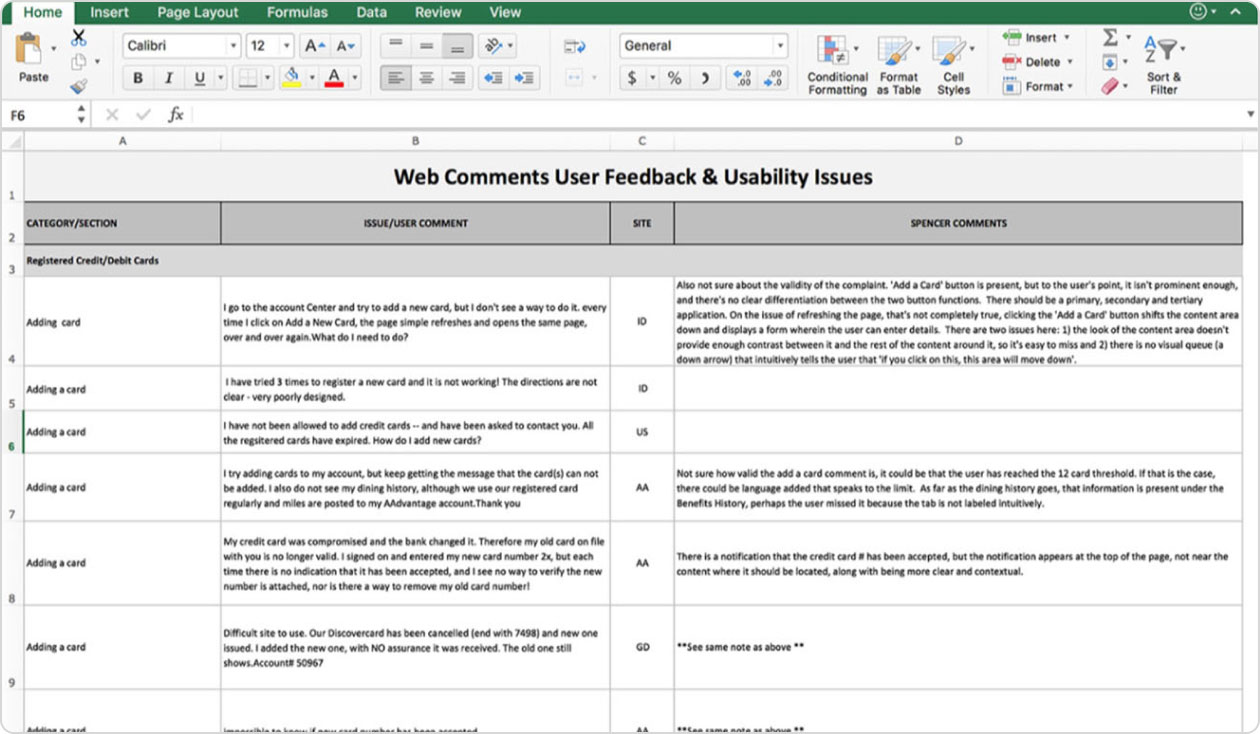The height and width of the screenshot is (734, 1260).
Task: Open the Calibri font name dropdown
Action: [x=233, y=46]
